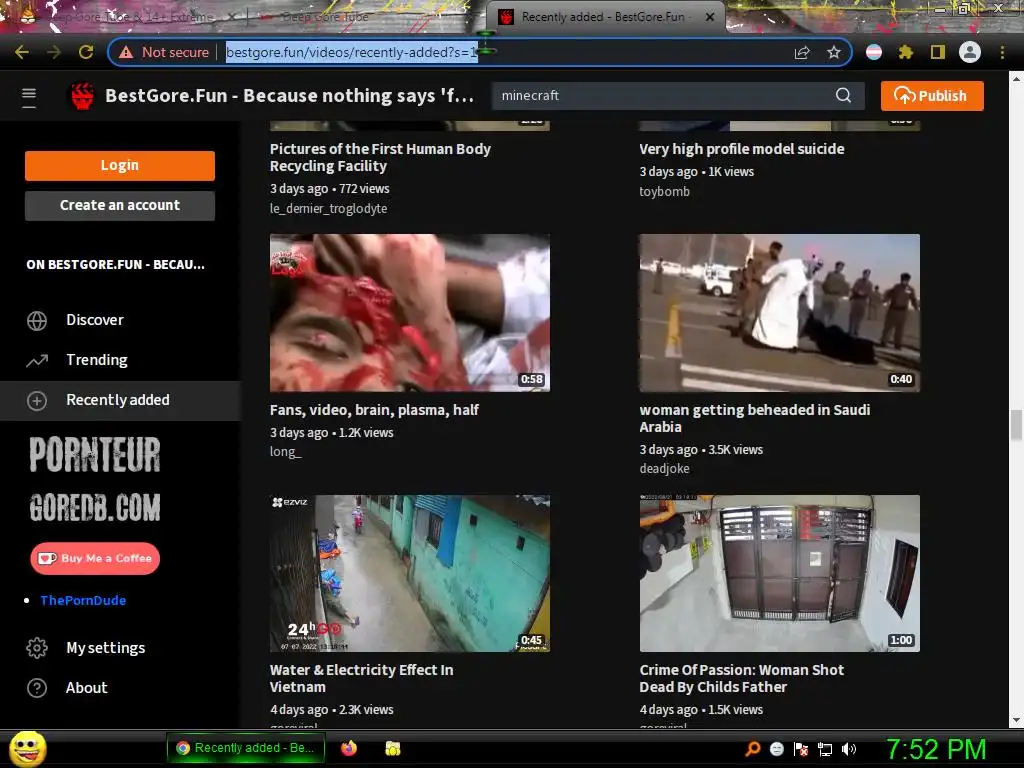Open the site hamburger menu
This screenshot has height=768, width=1024.
tap(29, 96)
